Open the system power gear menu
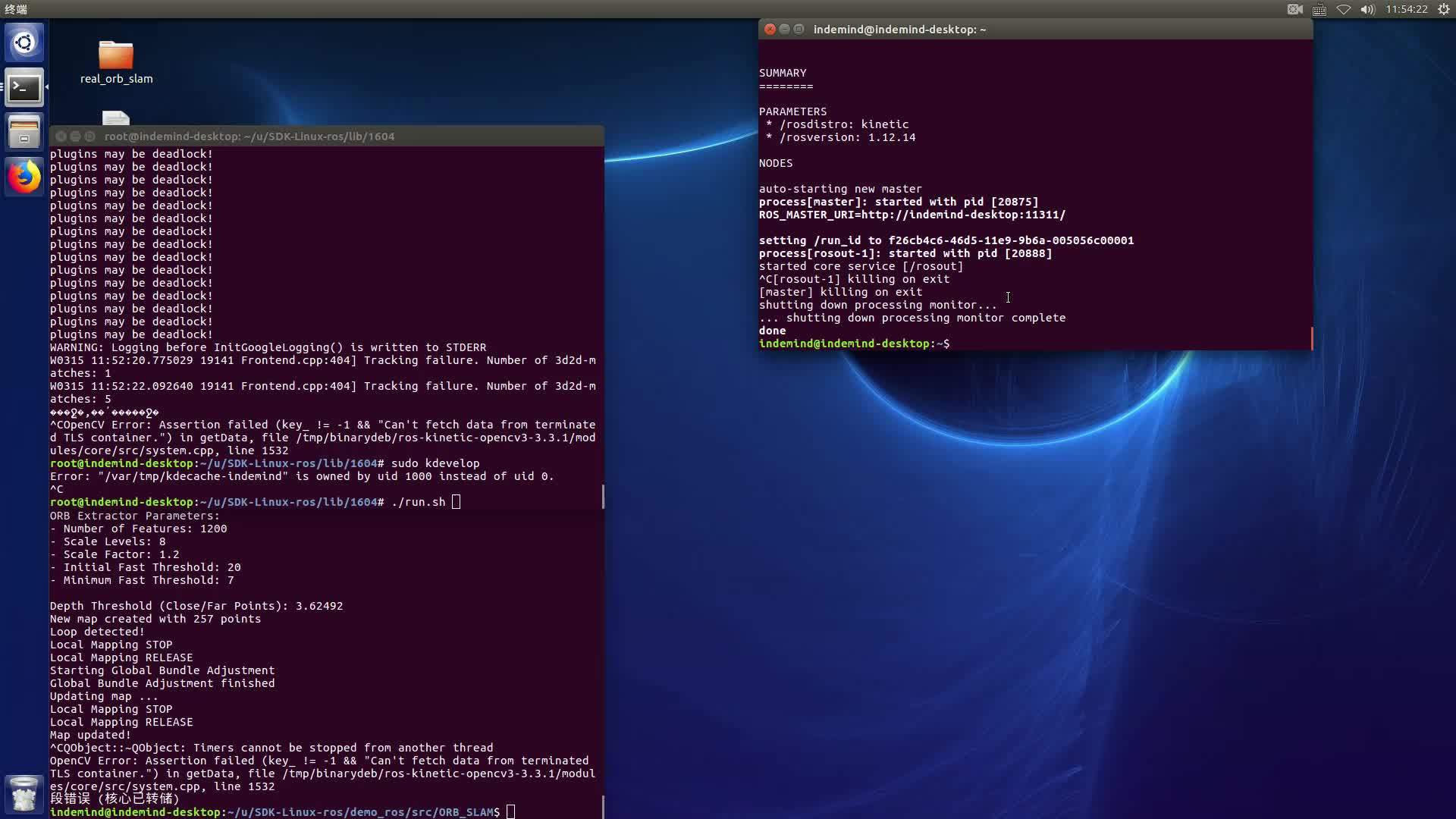1456x819 pixels. click(1444, 9)
